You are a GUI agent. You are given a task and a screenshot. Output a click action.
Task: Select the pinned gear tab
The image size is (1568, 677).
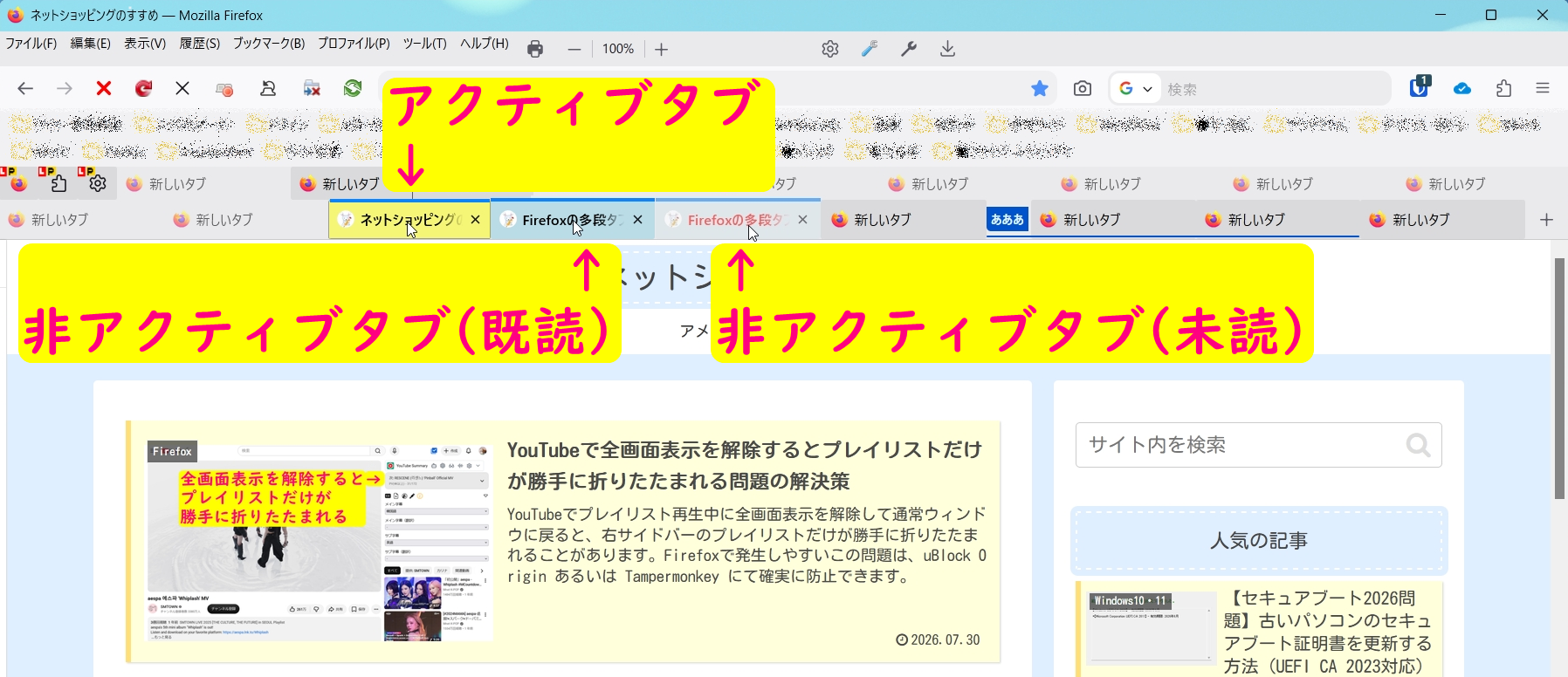coord(98,182)
